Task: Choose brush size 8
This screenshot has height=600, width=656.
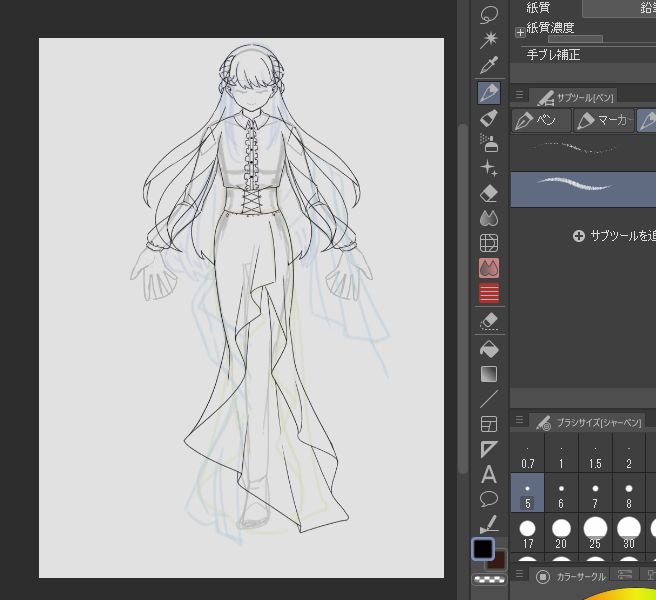Action: (x=629, y=493)
